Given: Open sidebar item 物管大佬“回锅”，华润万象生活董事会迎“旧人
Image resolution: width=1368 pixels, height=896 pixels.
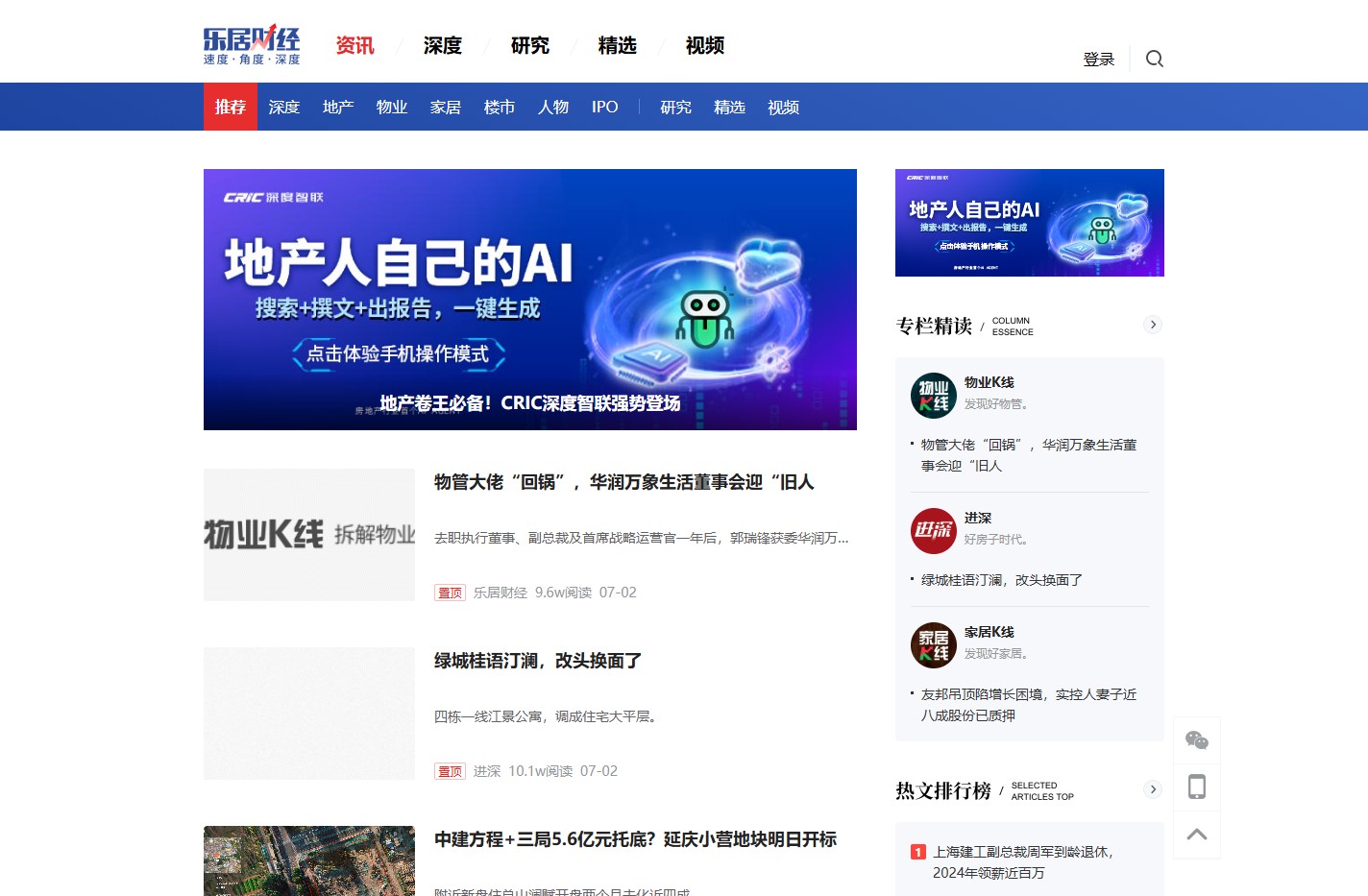Looking at the screenshot, I should tap(1029, 455).
